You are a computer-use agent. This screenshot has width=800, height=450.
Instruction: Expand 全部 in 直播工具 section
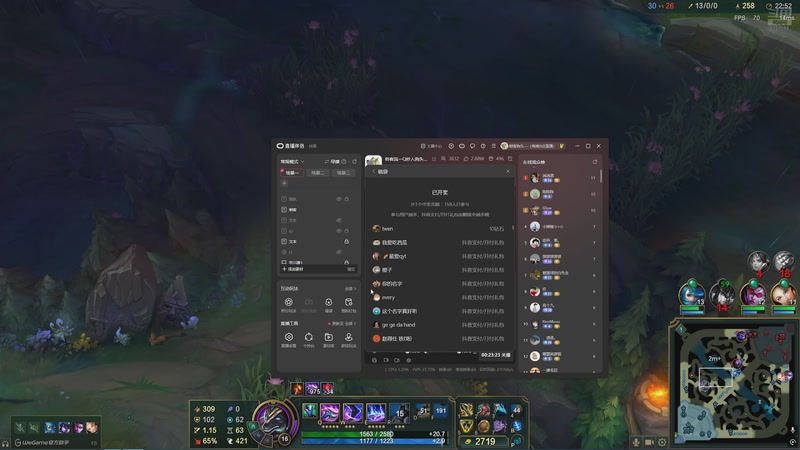coord(351,323)
